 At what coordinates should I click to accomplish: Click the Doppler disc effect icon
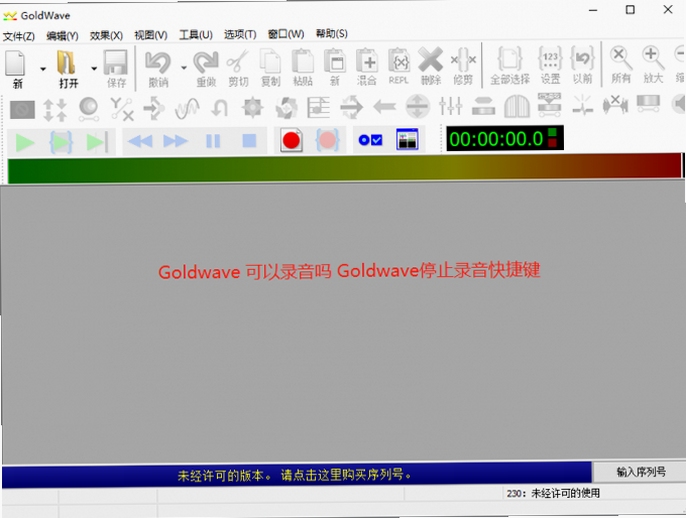(88, 109)
